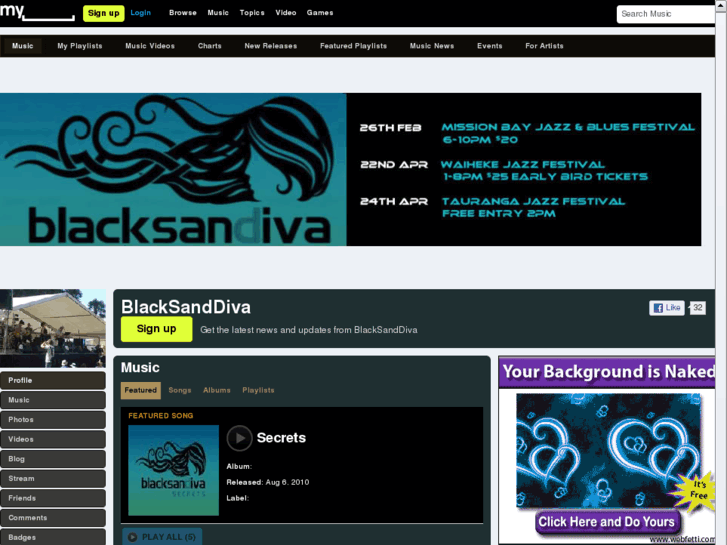Open Music News
Image resolution: width=727 pixels, height=545 pixels.
pyautogui.click(x=432, y=46)
